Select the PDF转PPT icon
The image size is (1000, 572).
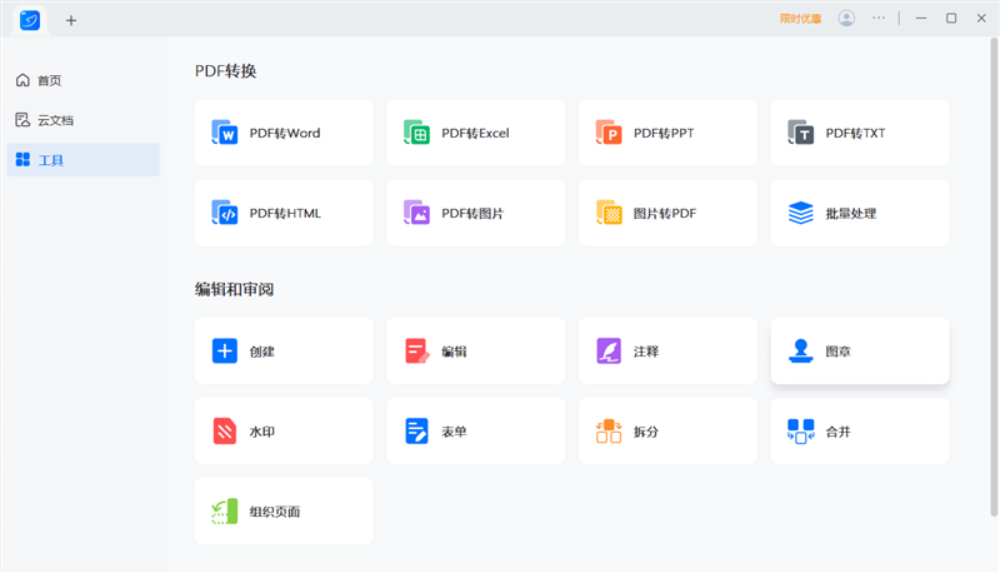(x=609, y=133)
